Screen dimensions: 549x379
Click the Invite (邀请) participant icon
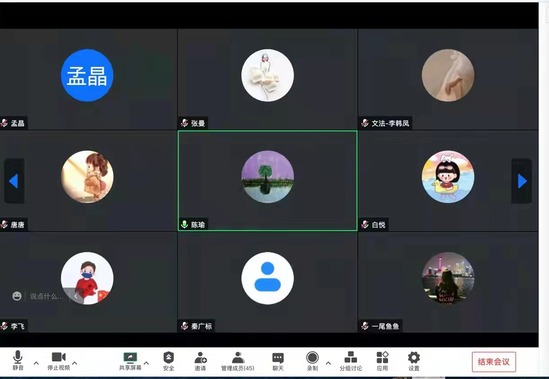201,361
